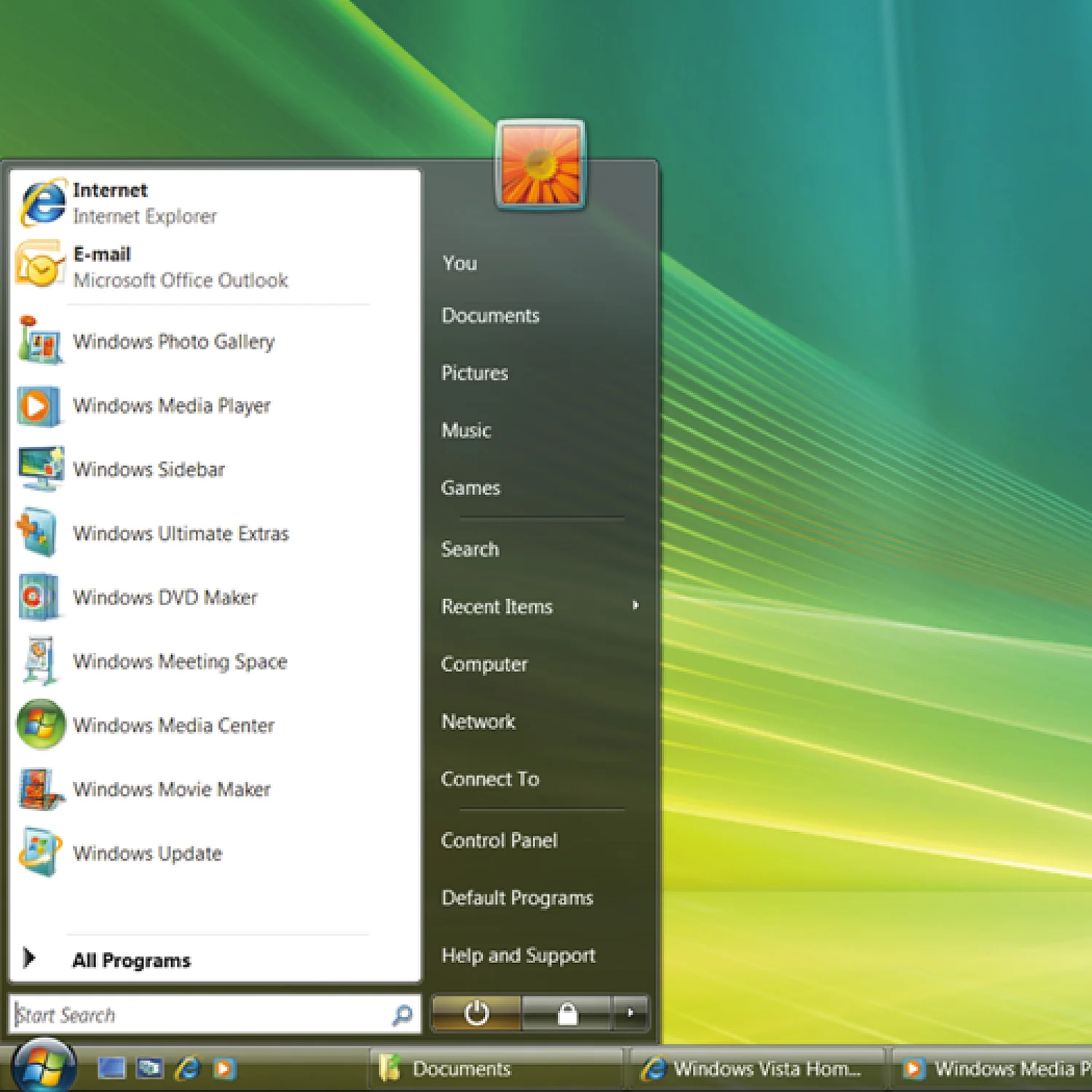Open Windows Ultimate Extras
1092x1092 pixels.
[x=215, y=534]
